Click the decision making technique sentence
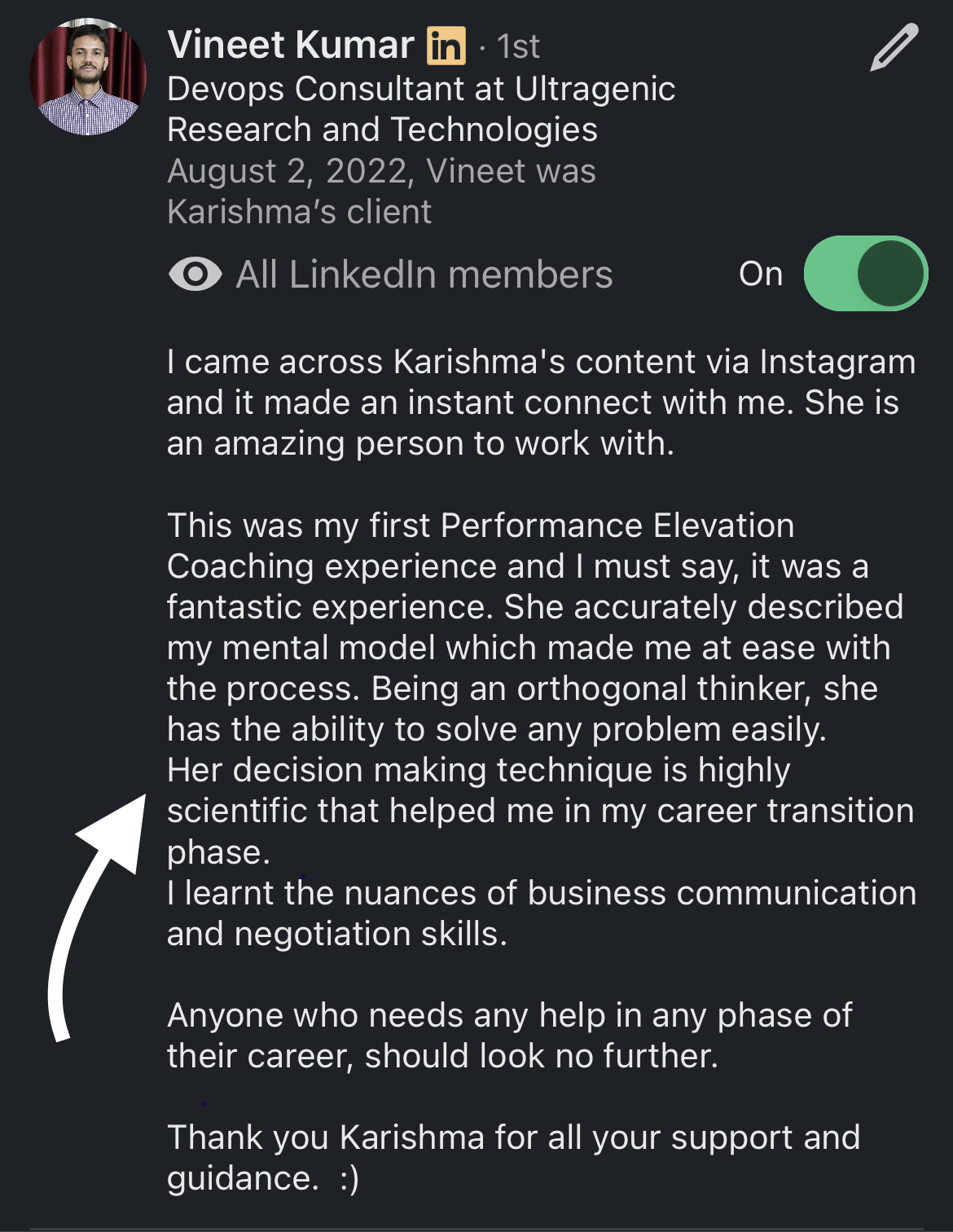Image resolution: width=953 pixels, height=1232 pixels. point(540,811)
